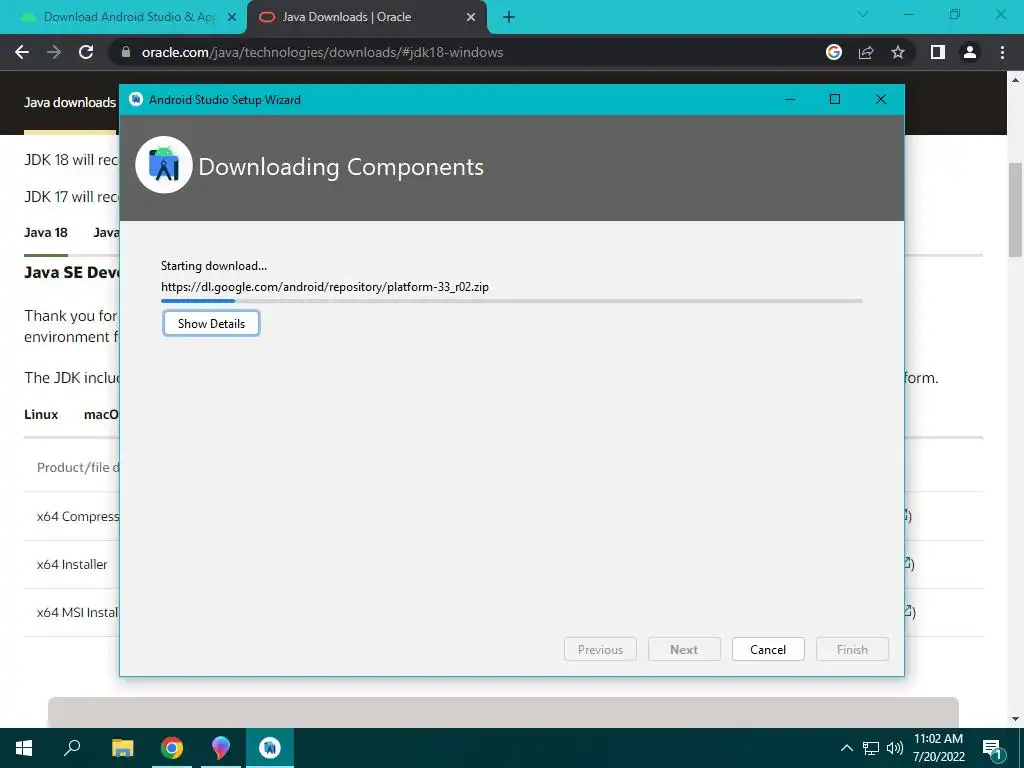This screenshot has width=1024, height=768.
Task: Open the Chrome profile menu
Action: (x=970, y=52)
